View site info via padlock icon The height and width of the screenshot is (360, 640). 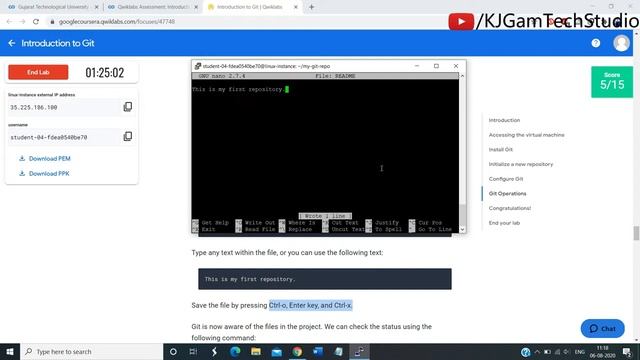coord(52,22)
